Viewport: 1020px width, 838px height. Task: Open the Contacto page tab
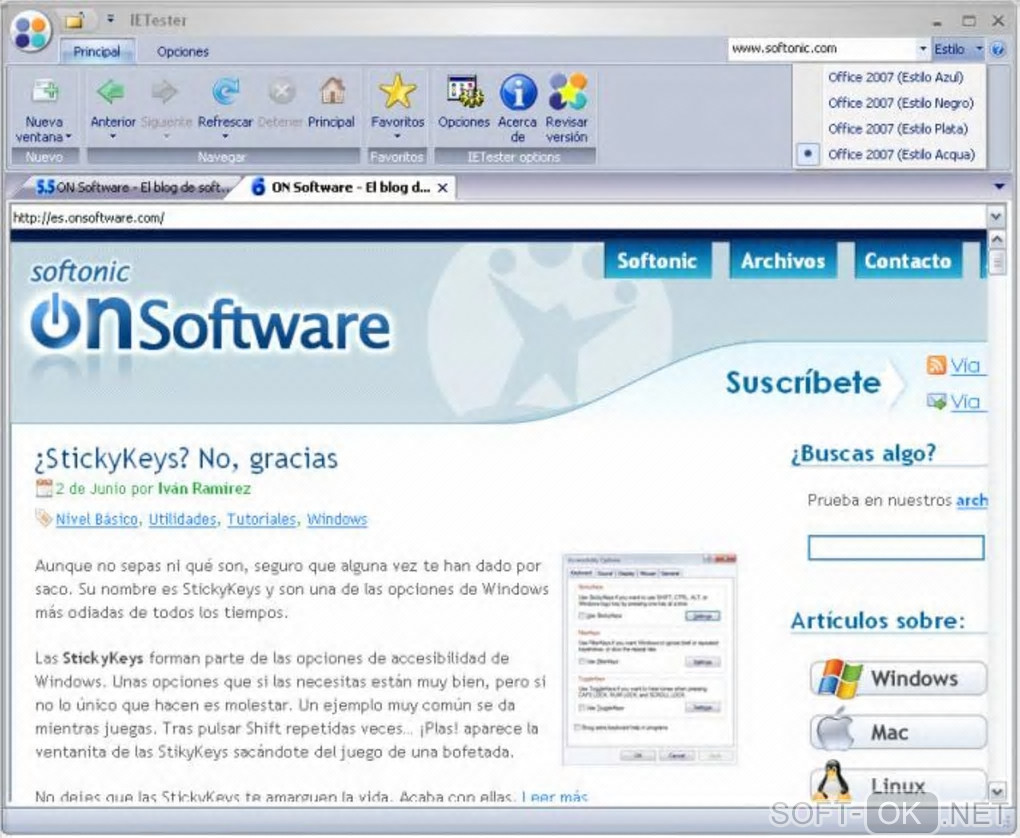(x=907, y=261)
